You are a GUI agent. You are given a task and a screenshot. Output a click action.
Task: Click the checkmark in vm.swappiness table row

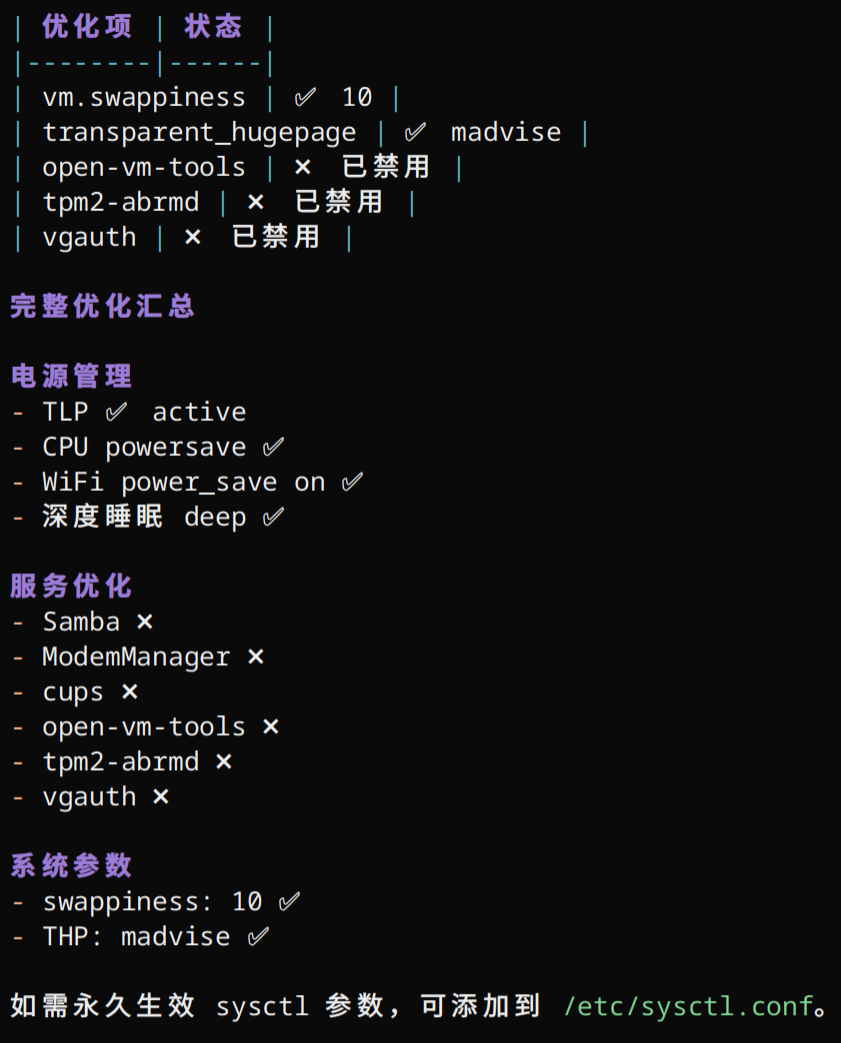point(305,98)
